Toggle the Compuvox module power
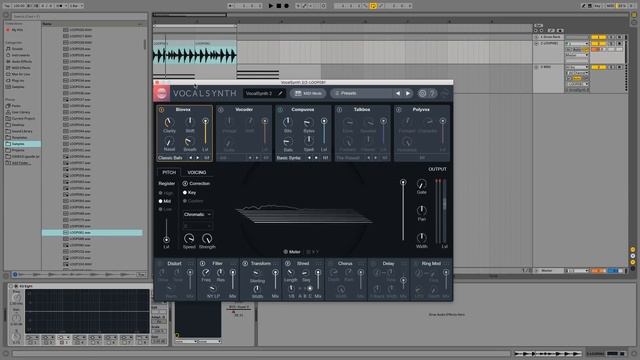Image resolution: width=640 pixels, height=360 pixels. [x=280, y=110]
